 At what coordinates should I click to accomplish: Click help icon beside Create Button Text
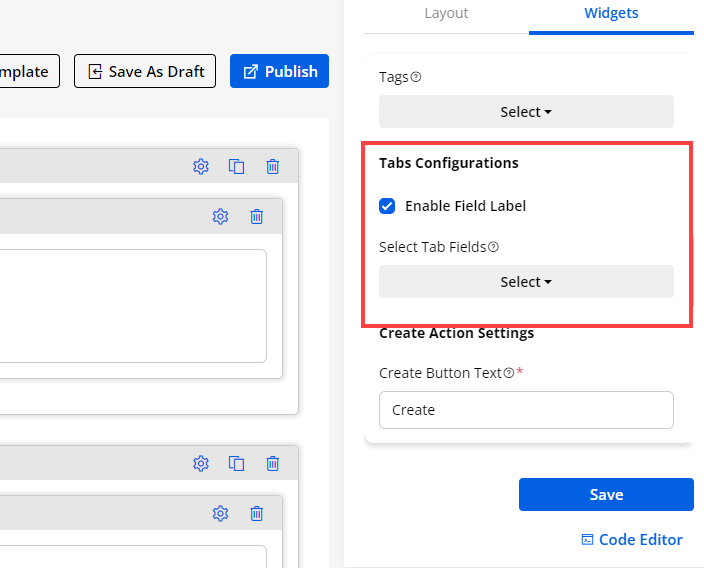[509, 373]
